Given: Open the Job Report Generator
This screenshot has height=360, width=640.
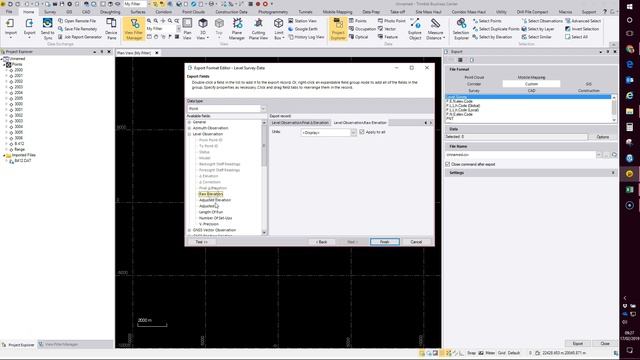Looking at the screenshot, I should pos(80,37).
